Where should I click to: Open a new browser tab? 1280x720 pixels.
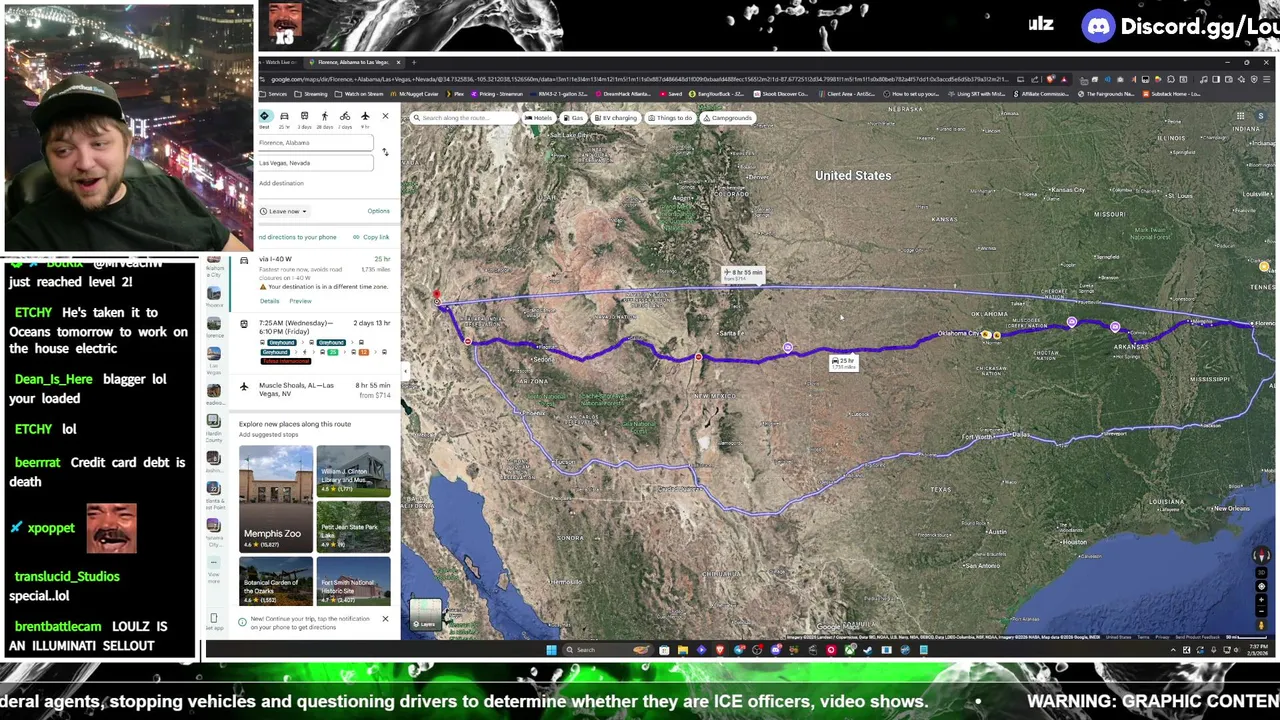tap(414, 62)
